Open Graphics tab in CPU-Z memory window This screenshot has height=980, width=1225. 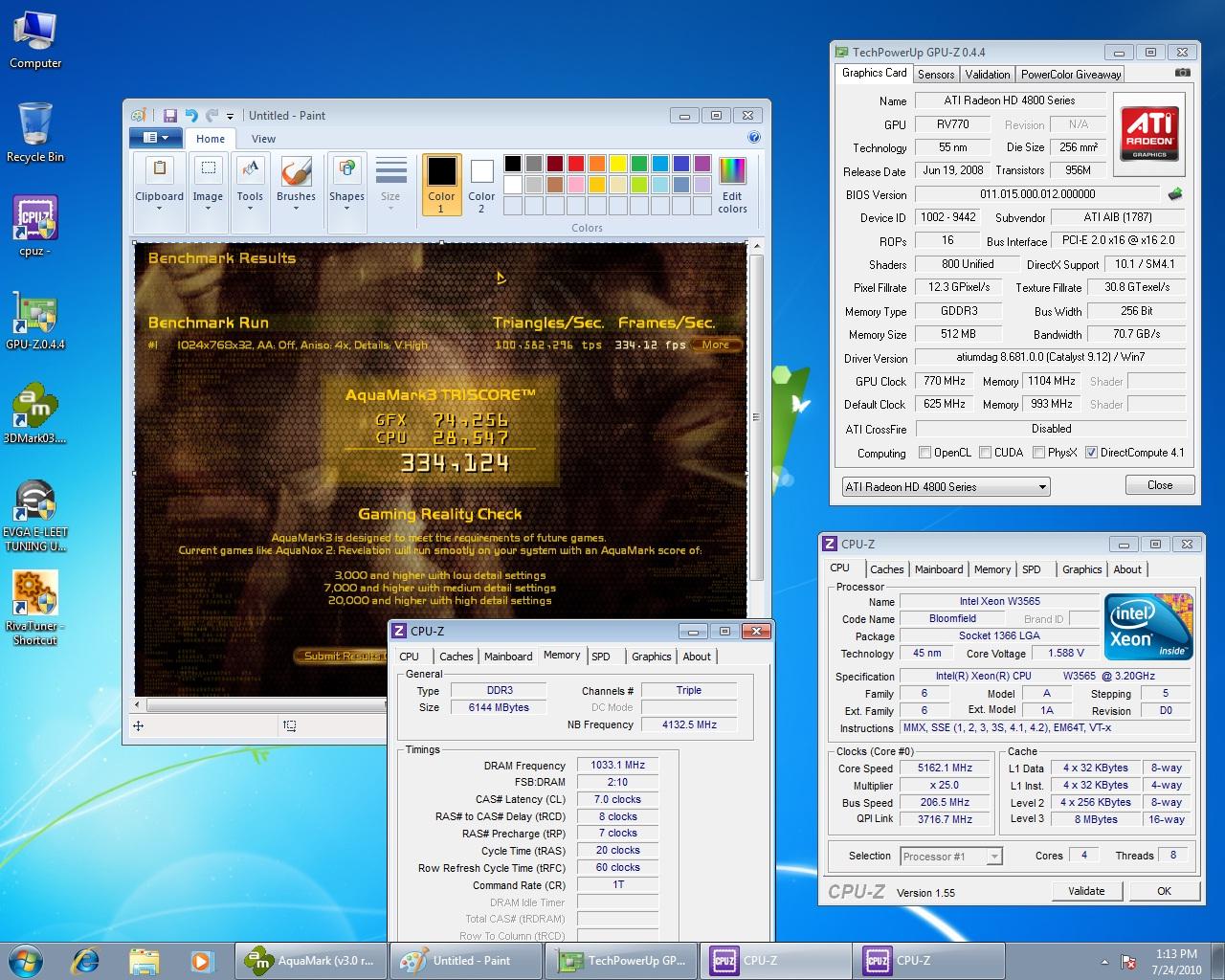[x=651, y=657]
